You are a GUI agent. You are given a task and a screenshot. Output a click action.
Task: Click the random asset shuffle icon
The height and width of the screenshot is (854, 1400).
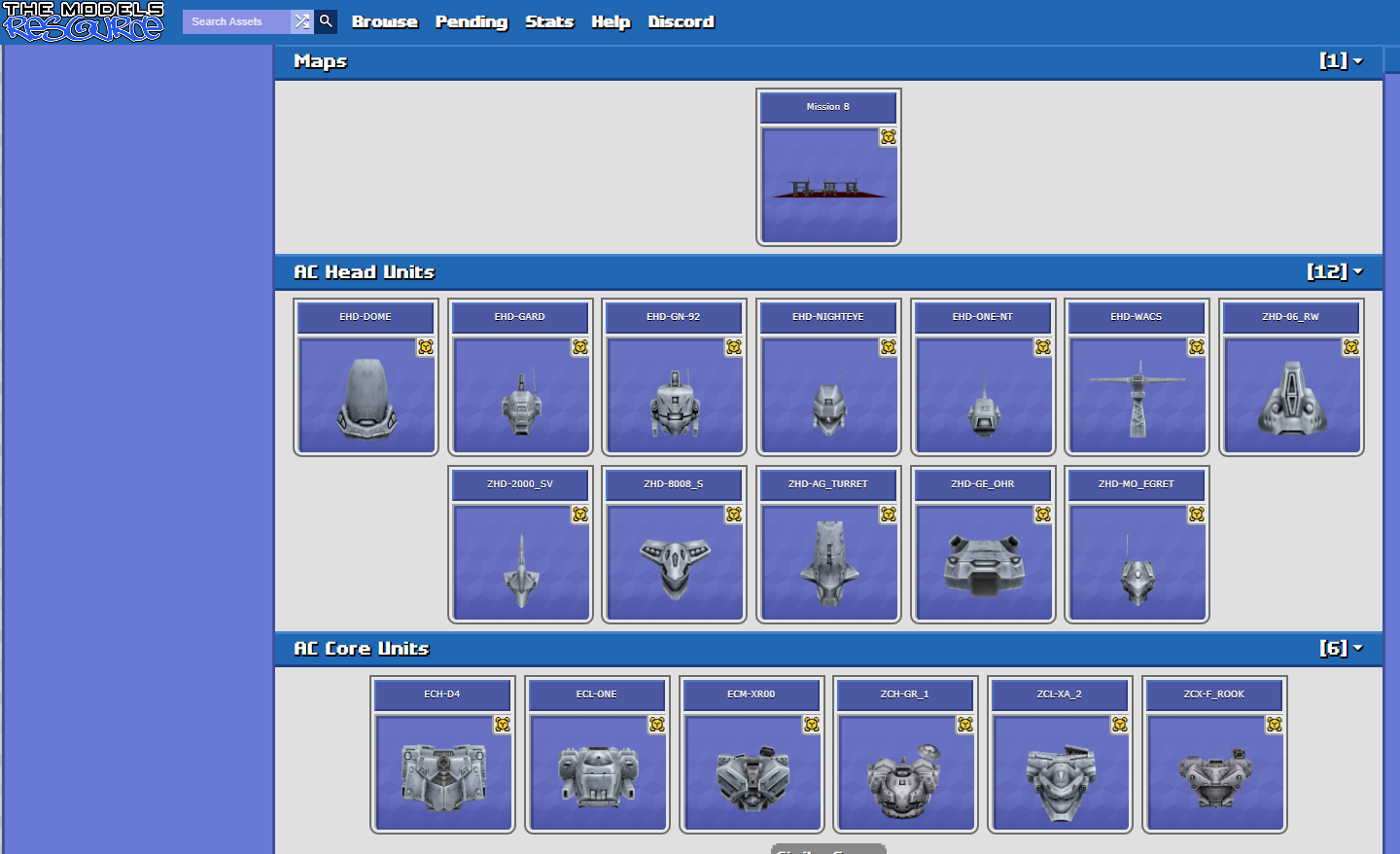[x=302, y=21]
